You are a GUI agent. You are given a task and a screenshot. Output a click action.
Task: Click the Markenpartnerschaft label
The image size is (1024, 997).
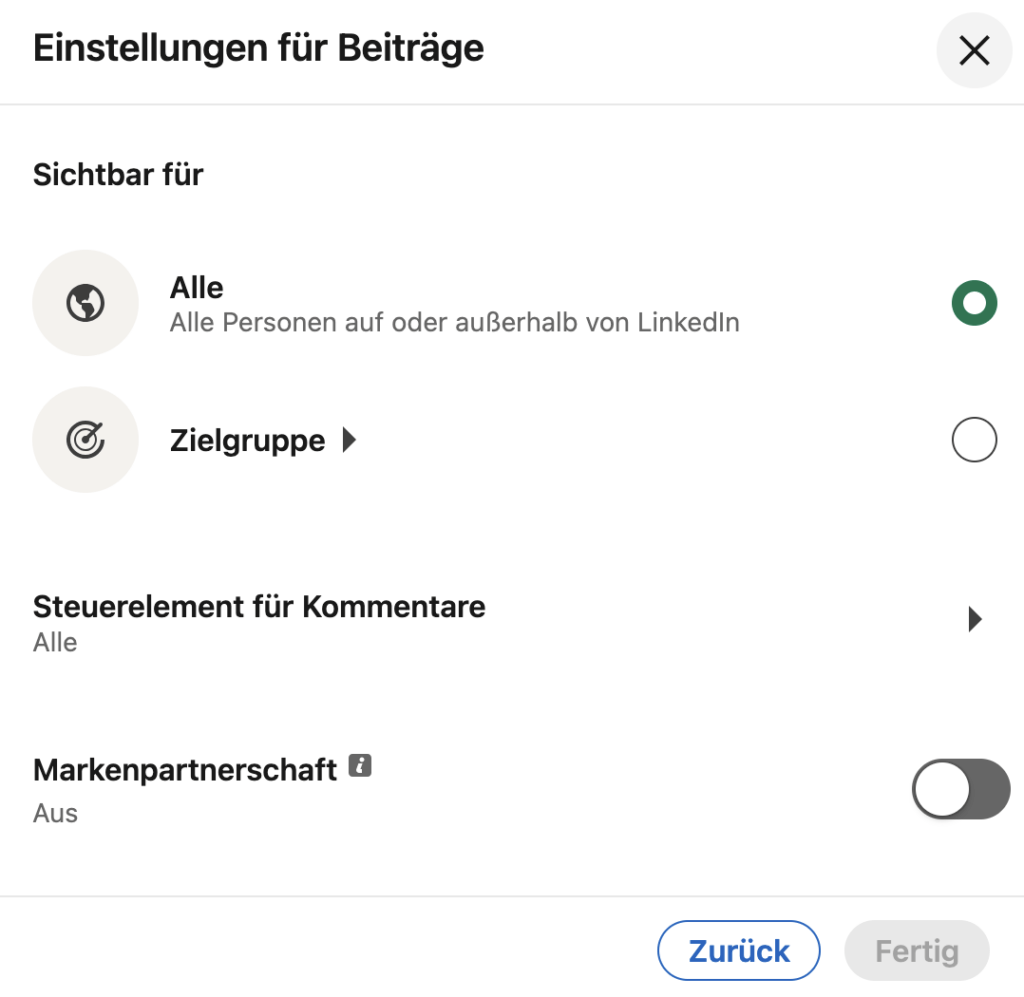coord(185,770)
